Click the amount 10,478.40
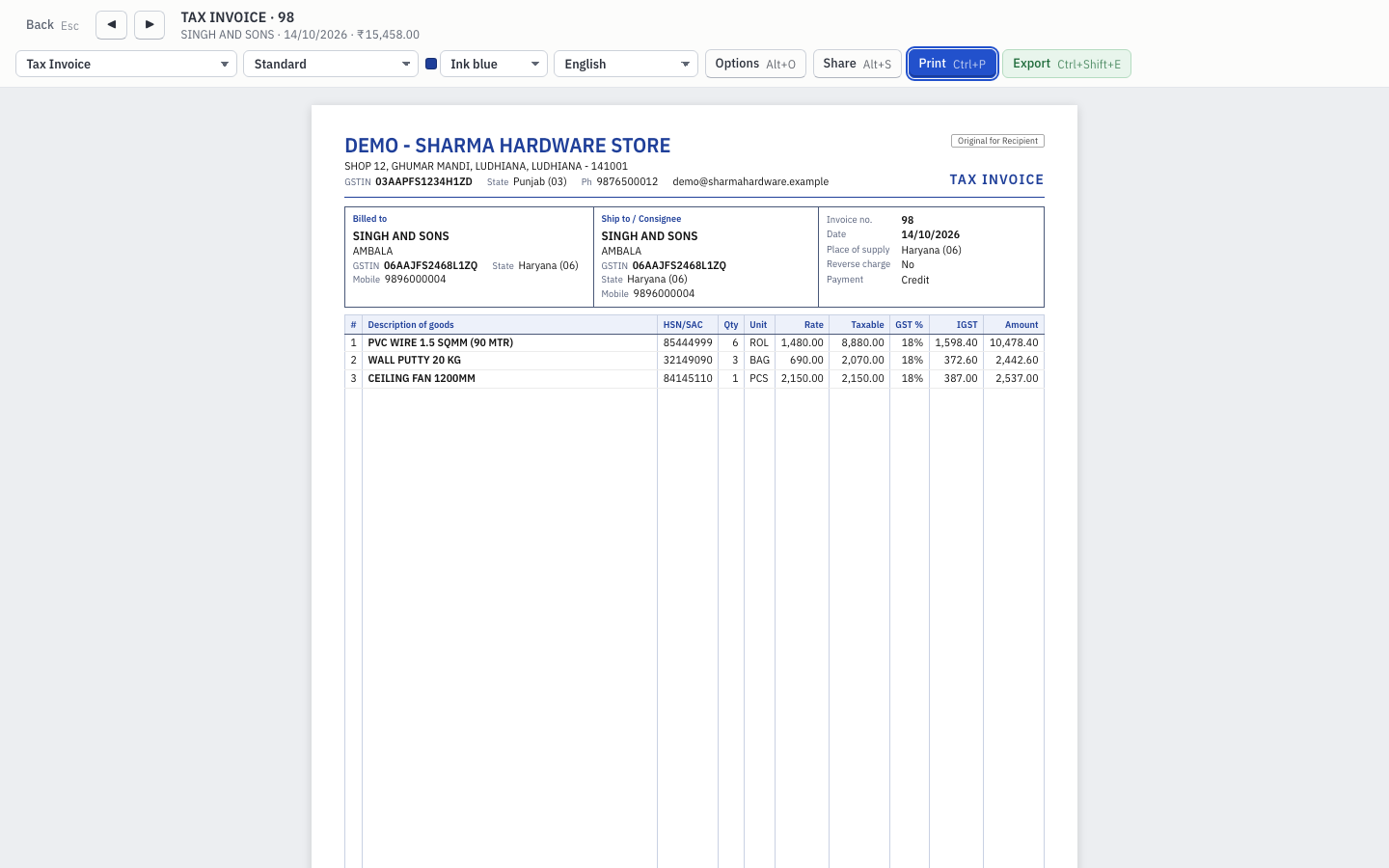This screenshot has height=868, width=1389. (x=1014, y=342)
